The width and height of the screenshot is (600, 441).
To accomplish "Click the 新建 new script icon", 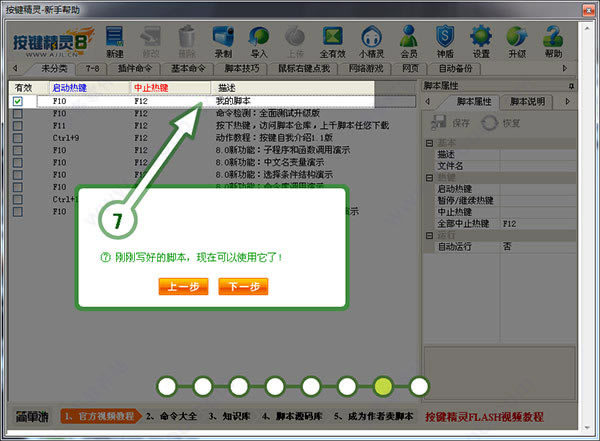I will [114, 41].
